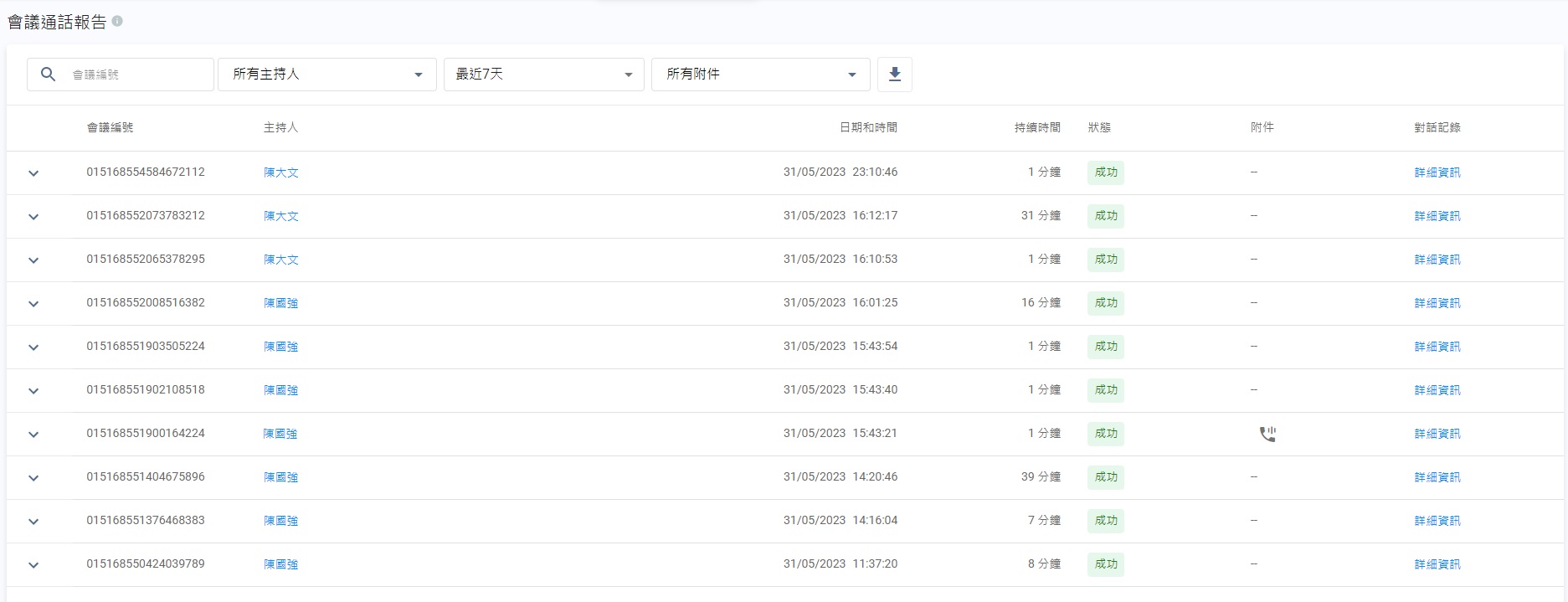This screenshot has height=602, width=1568.
Task: Open 詳細資訊 for the 11:37:20 meeting
Action: 1437,564
